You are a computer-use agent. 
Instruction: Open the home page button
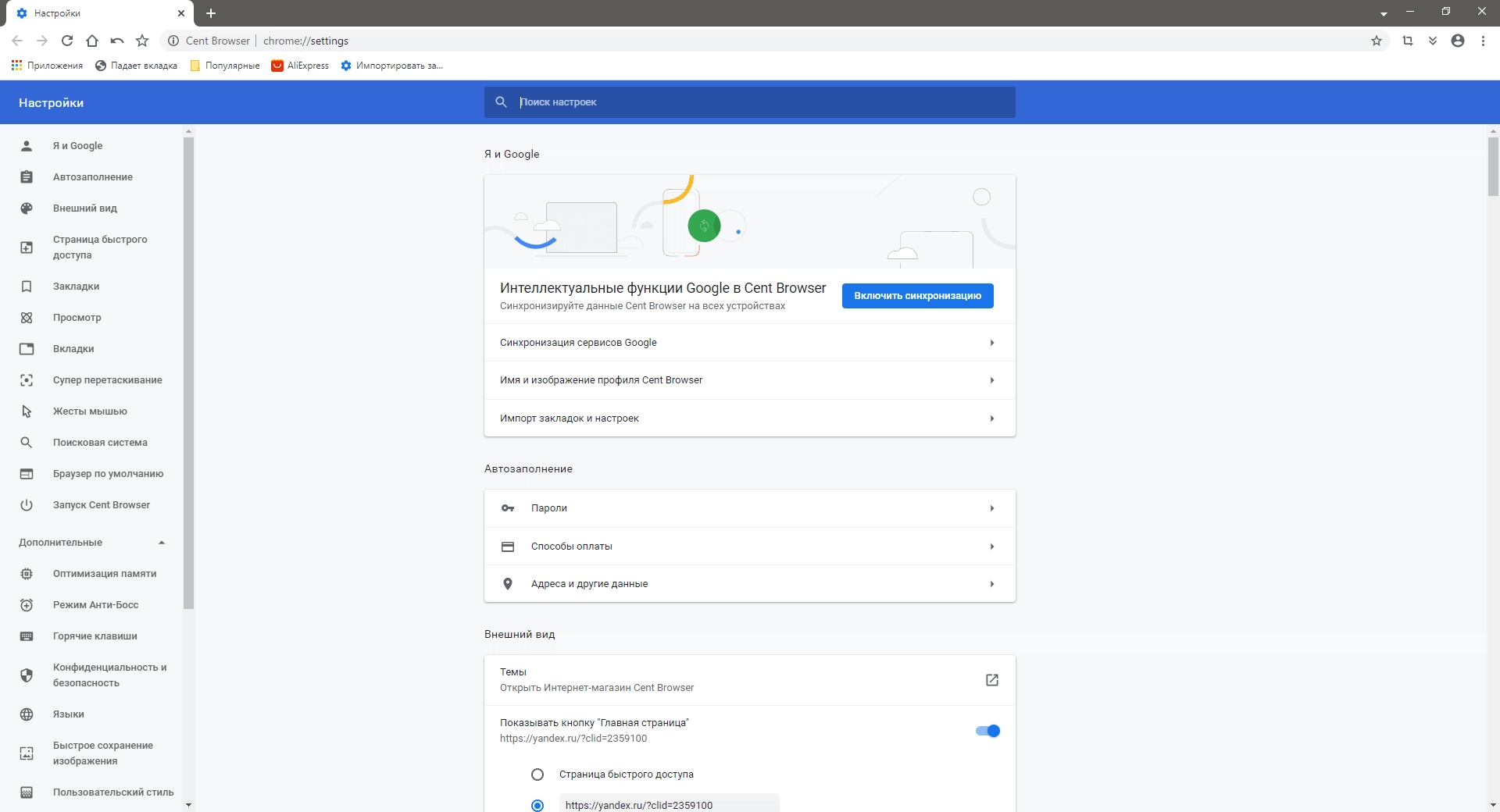coord(92,41)
